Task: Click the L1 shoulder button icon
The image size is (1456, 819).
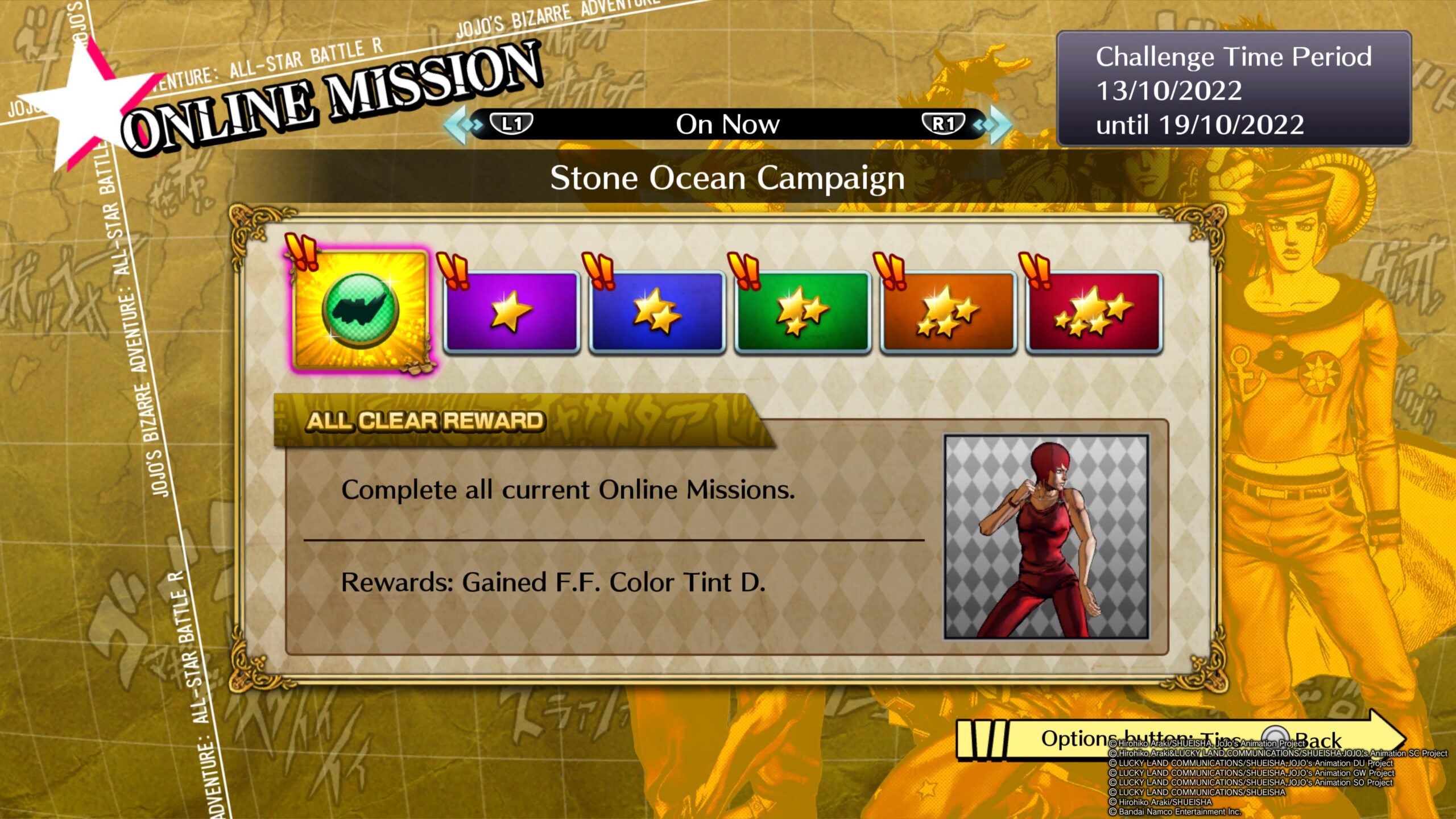Action: pyautogui.click(x=511, y=123)
